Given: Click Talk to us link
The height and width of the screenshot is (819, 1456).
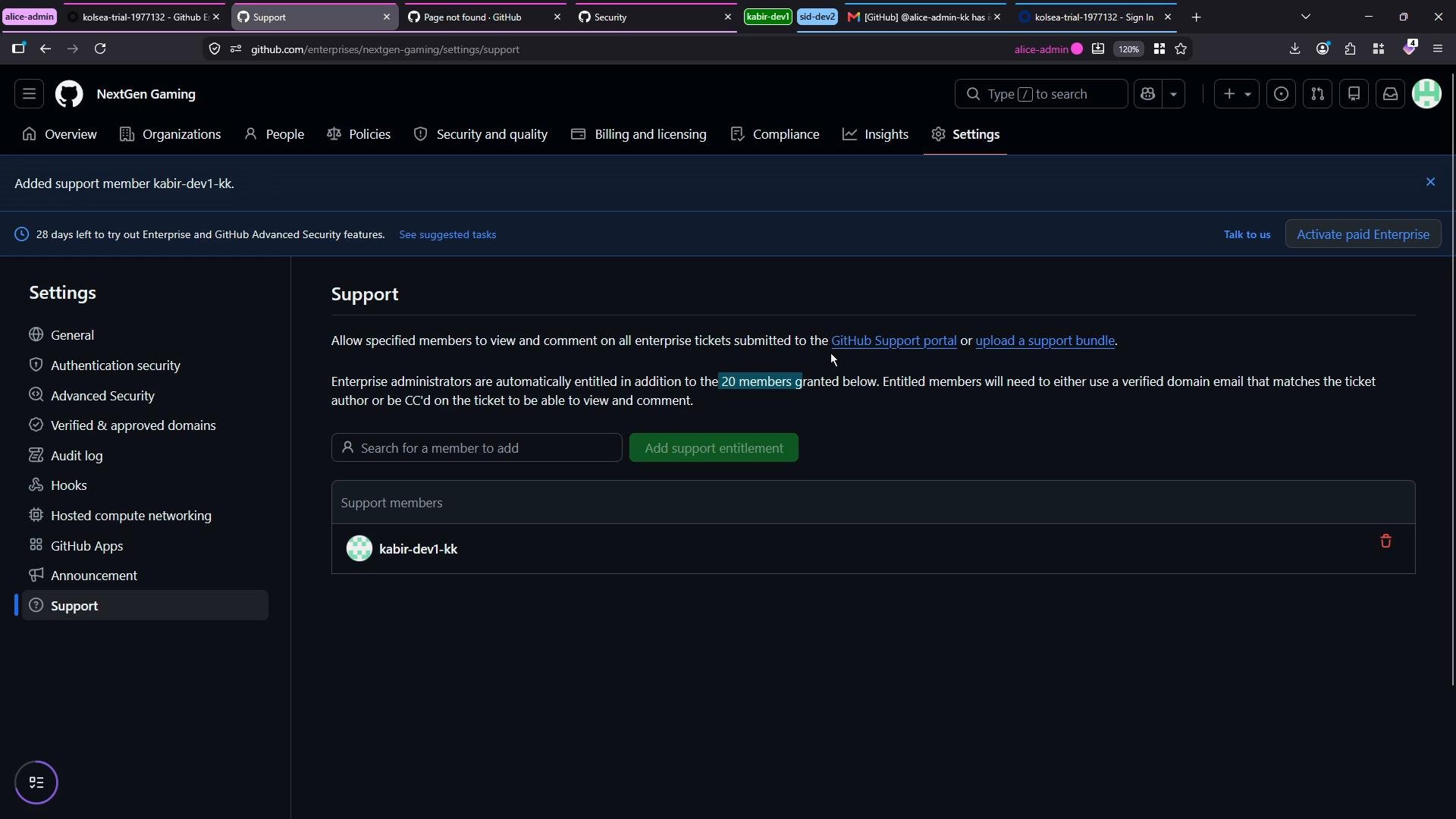Looking at the screenshot, I should 1247,235.
